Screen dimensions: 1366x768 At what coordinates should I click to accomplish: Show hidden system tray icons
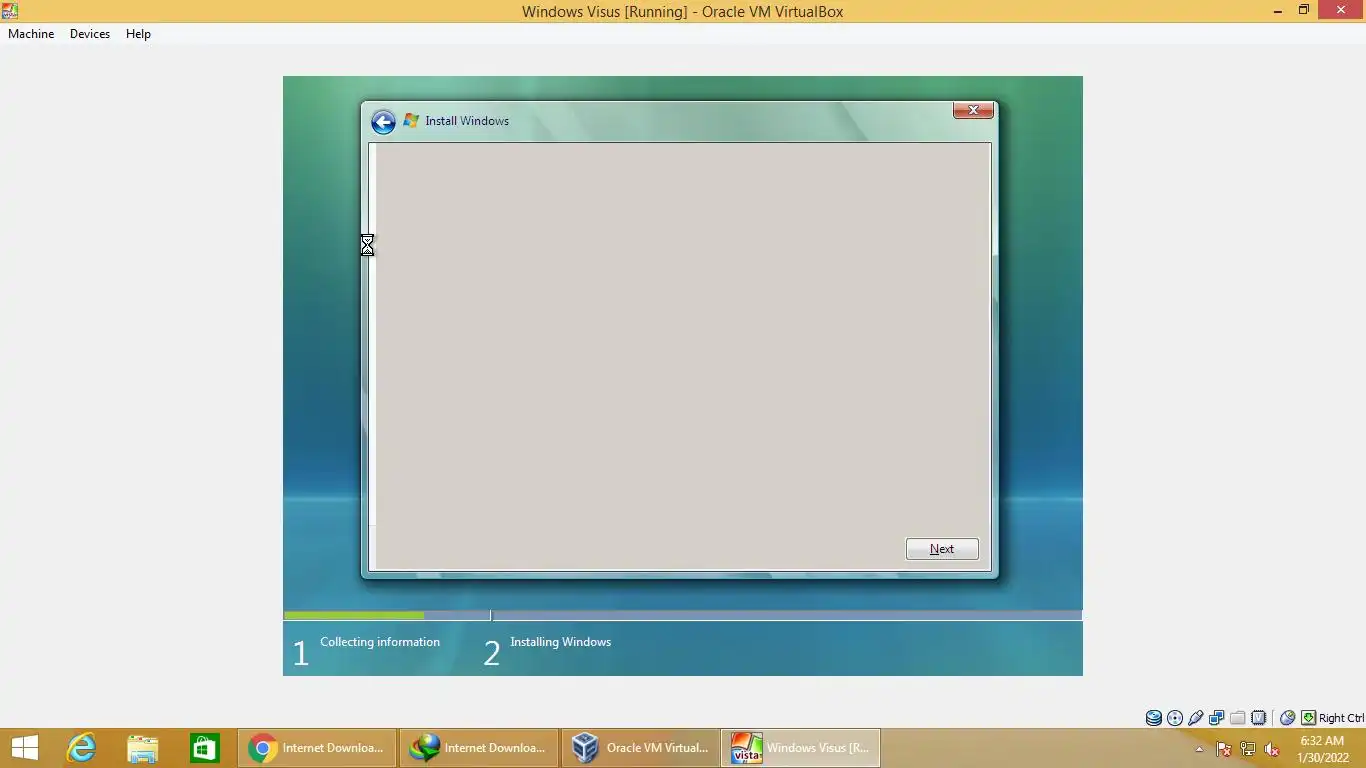click(x=1200, y=749)
